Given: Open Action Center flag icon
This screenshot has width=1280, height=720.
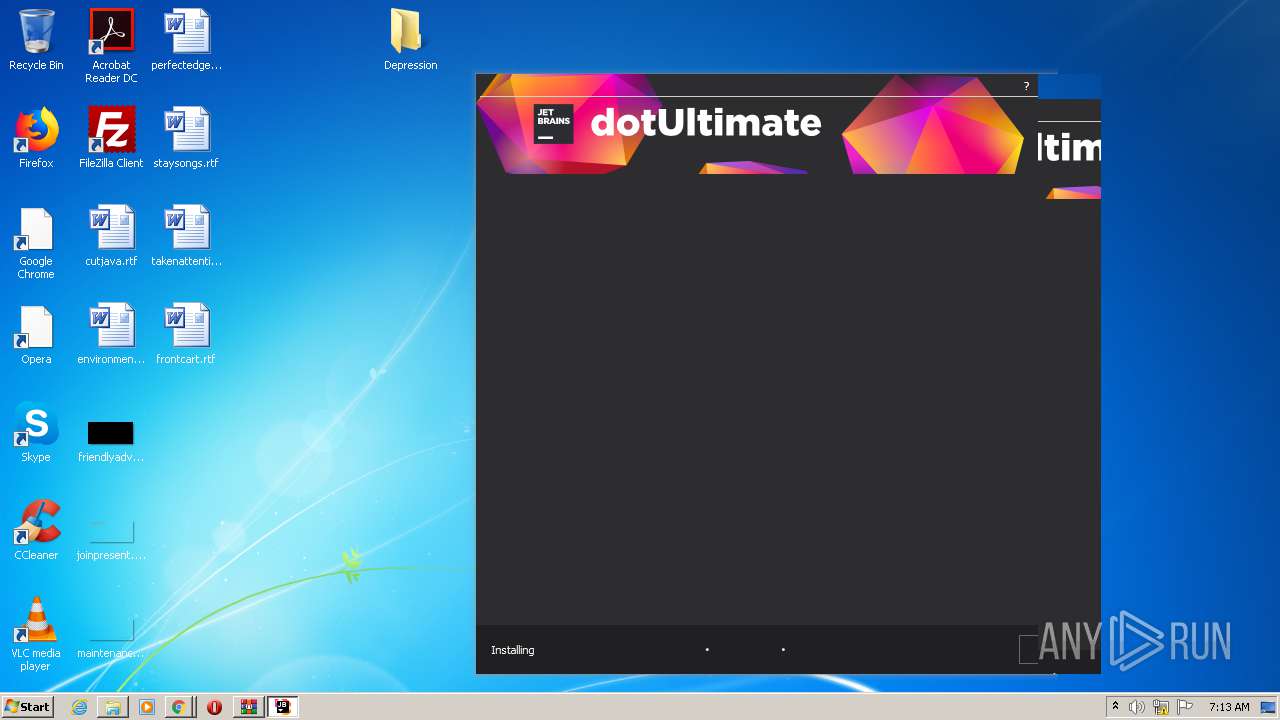Looking at the screenshot, I should pos(1185,707).
